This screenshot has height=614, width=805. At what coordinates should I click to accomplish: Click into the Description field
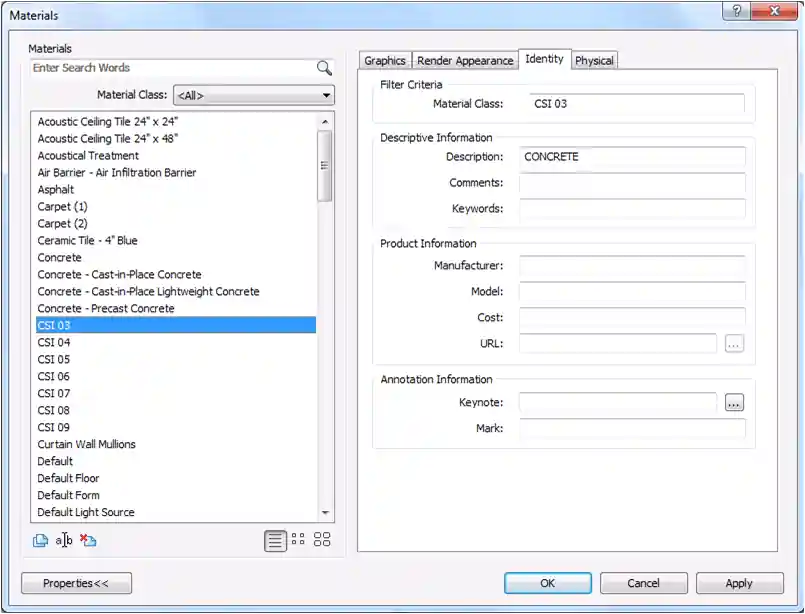632,157
